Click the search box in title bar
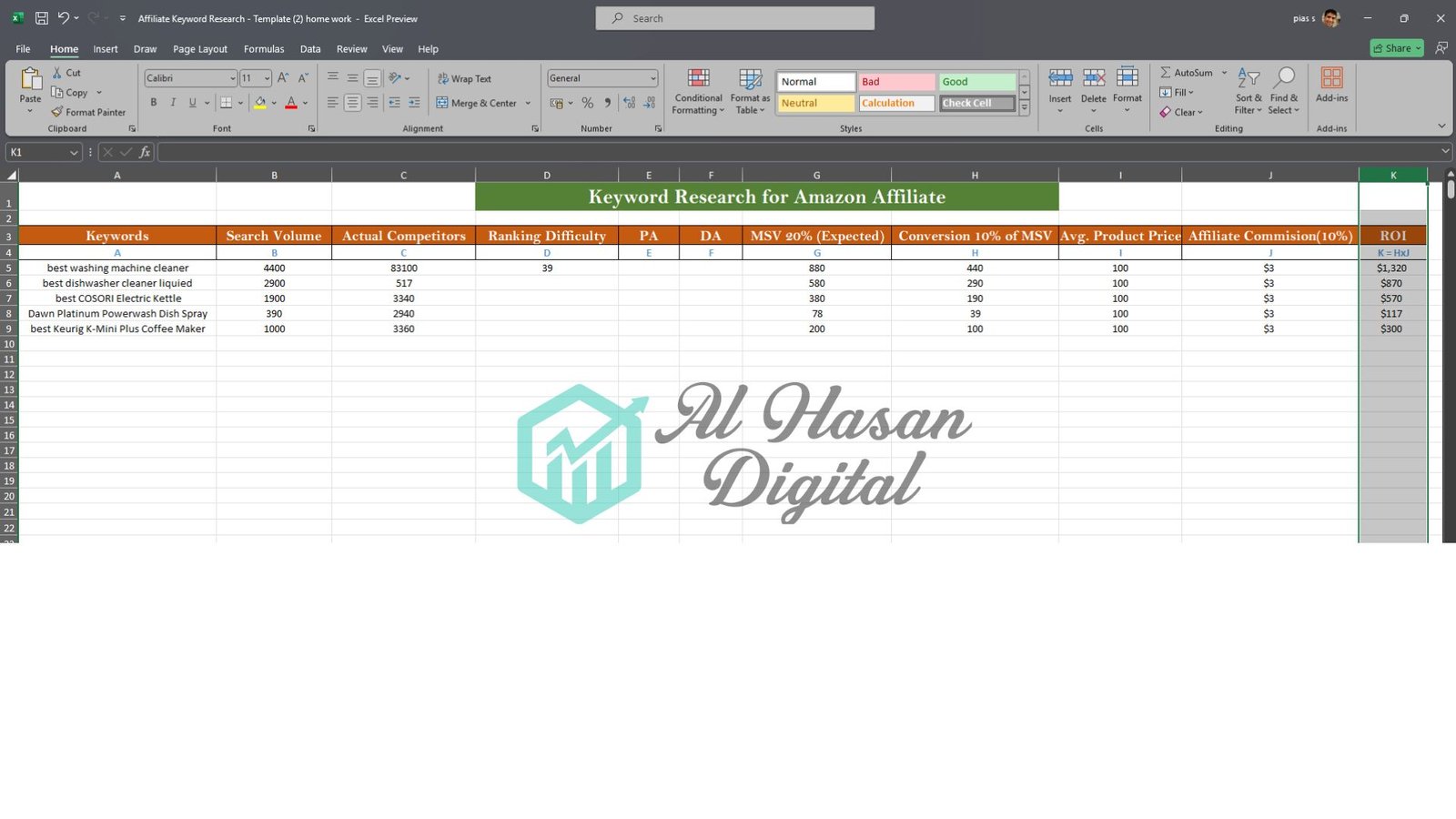The width and height of the screenshot is (1456, 819). pyautogui.click(x=735, y=18)
